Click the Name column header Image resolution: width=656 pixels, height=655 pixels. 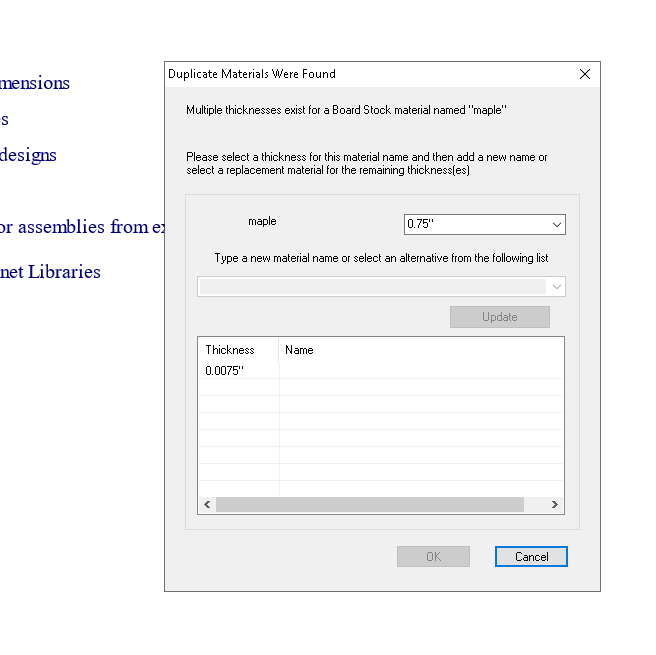click(x=300, y=350)
